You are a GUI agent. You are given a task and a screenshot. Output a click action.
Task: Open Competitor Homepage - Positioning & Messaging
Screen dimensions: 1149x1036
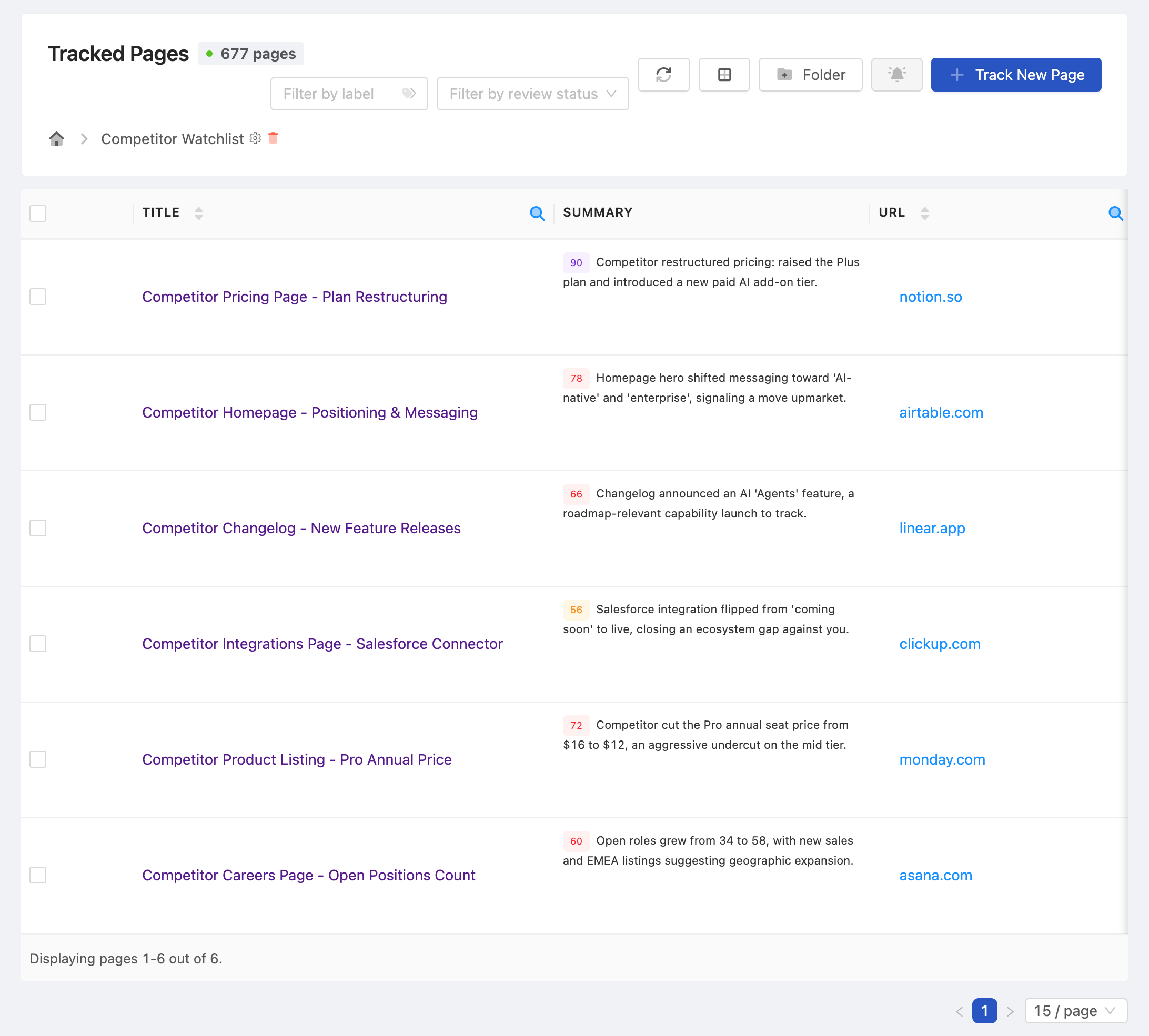point(310,412)
